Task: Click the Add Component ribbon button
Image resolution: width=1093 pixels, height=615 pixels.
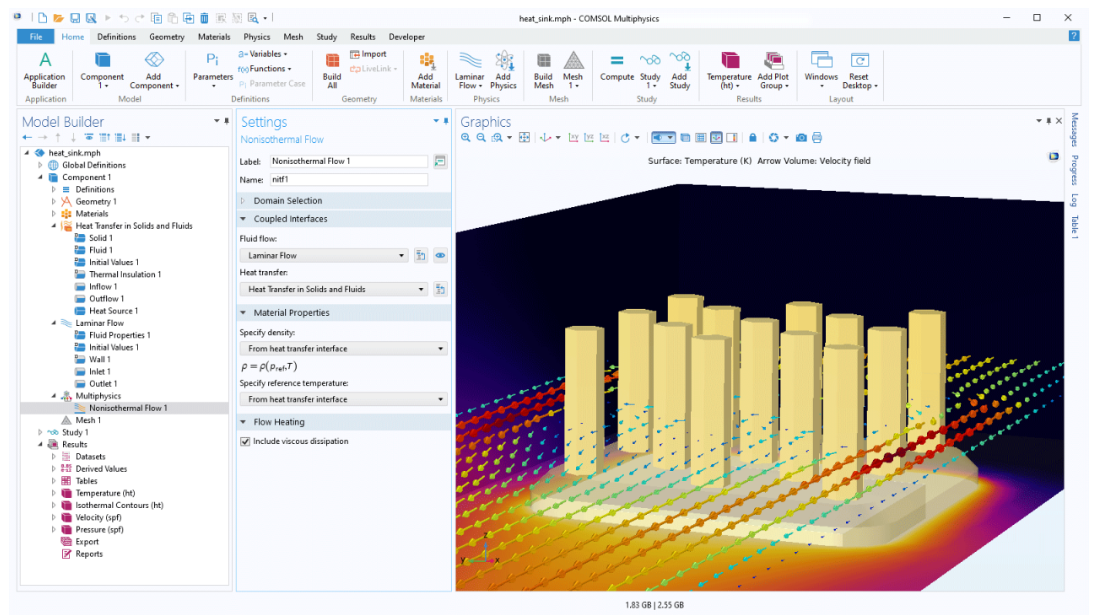Action: [154, 70]
